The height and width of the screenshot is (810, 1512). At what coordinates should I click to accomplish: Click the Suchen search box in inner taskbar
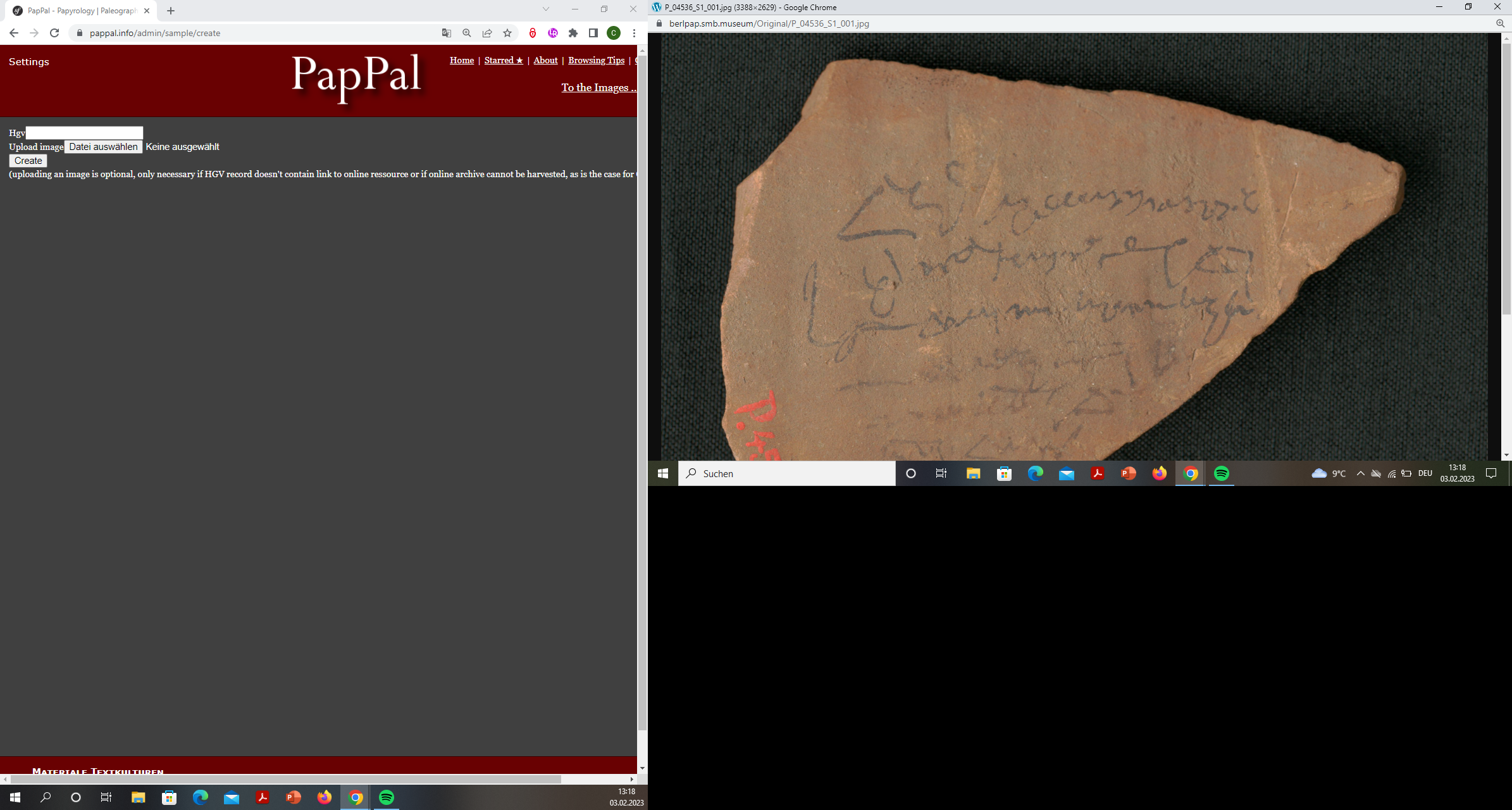pos(787,473)
